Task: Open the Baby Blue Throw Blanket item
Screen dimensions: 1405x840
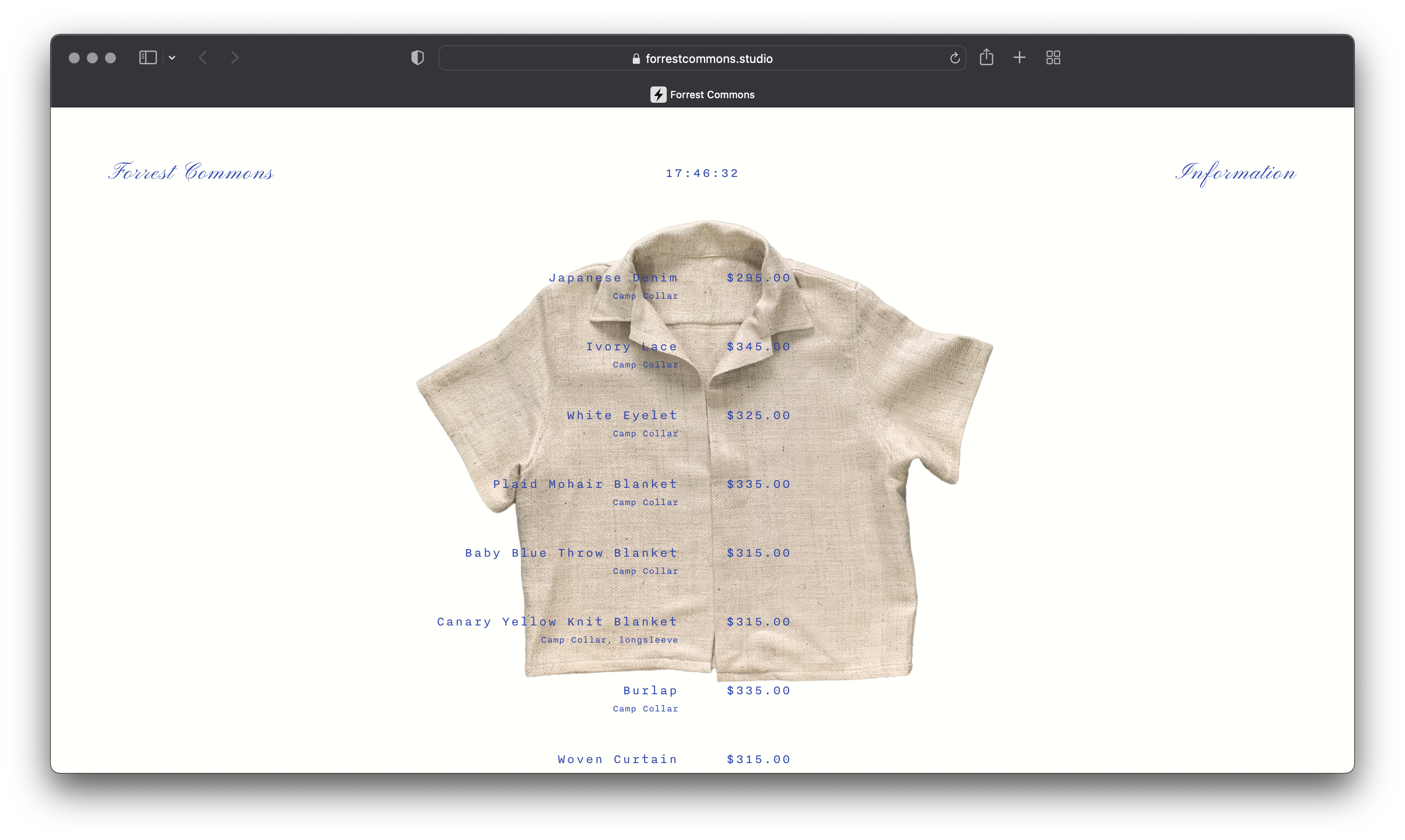Action: coord(571,553)
